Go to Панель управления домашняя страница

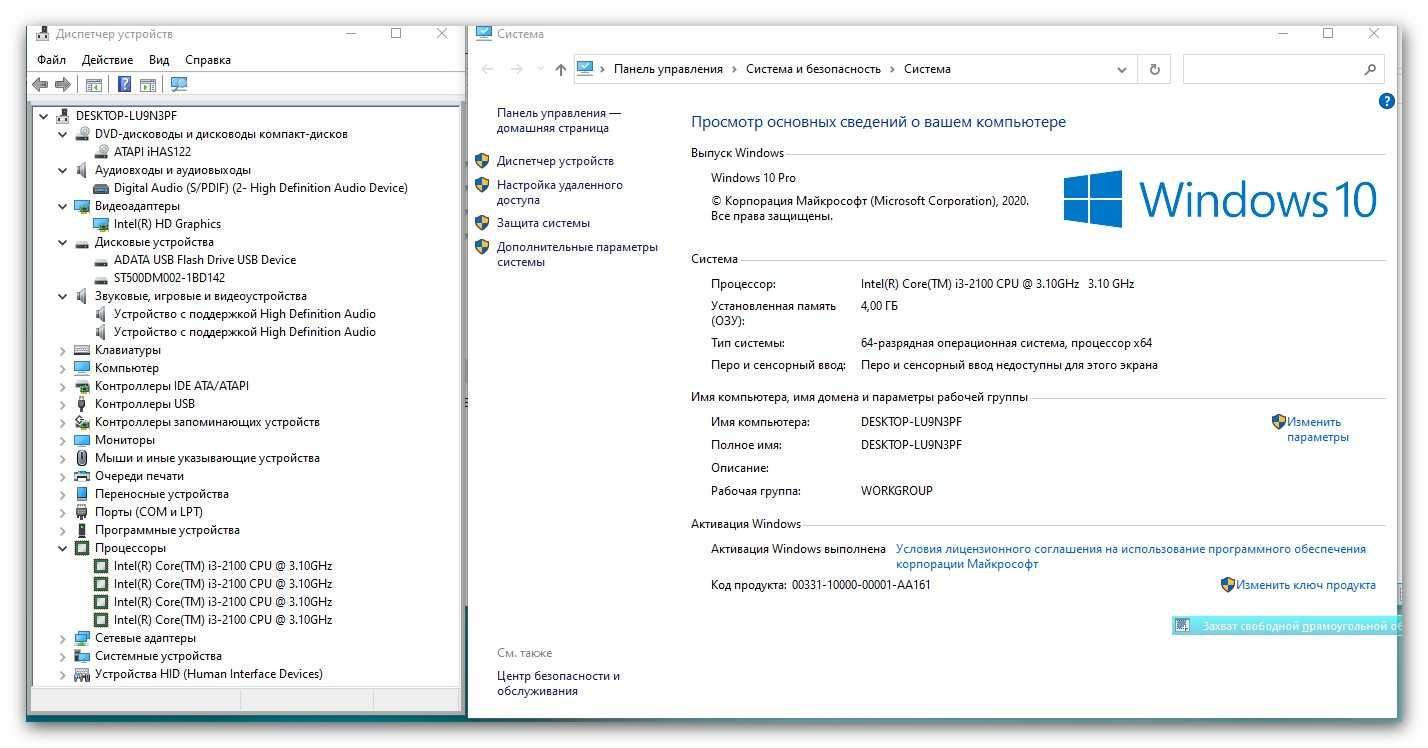(x=558, y=121)
